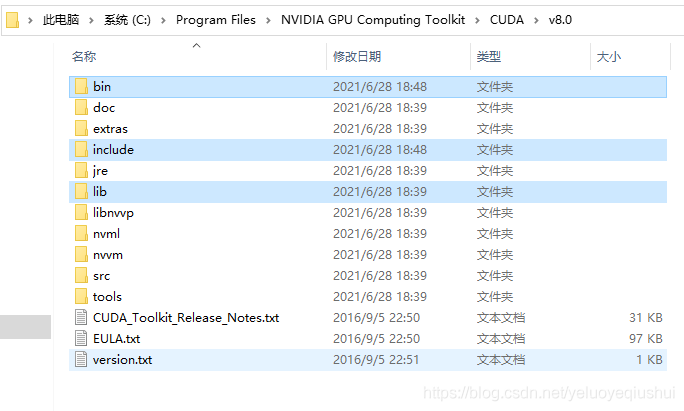
Task: Click the v8.0 breadcrumb segment
Action: [x=560, y=20]
